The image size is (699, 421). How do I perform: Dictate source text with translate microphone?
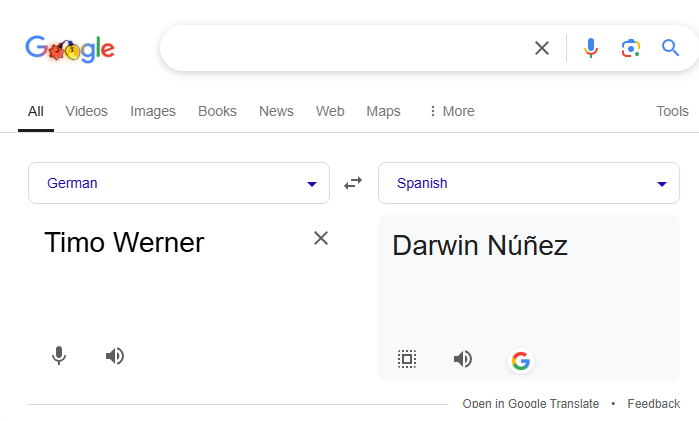point(59,356)
